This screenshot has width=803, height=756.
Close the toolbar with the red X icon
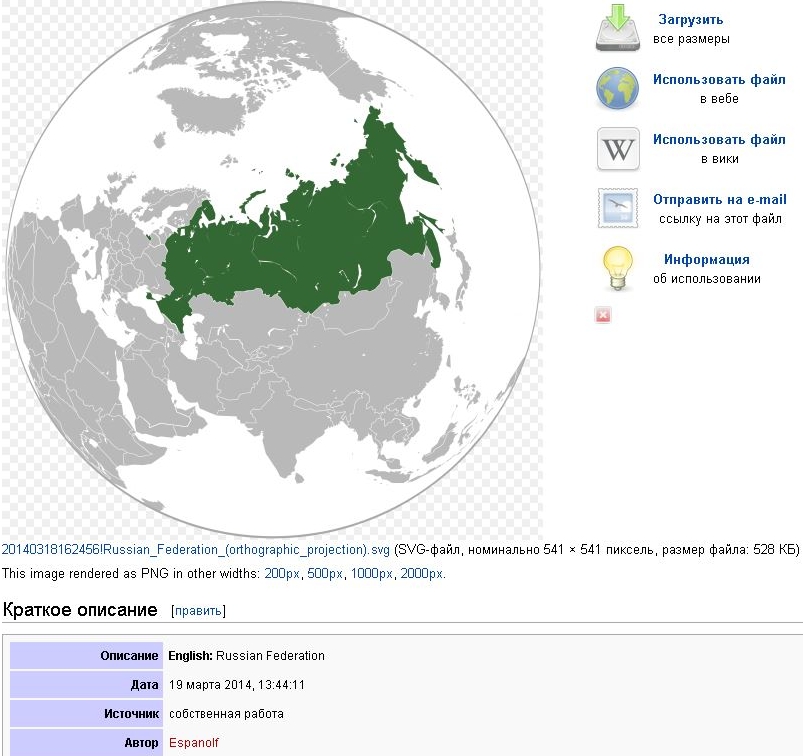tap(602, 316)
